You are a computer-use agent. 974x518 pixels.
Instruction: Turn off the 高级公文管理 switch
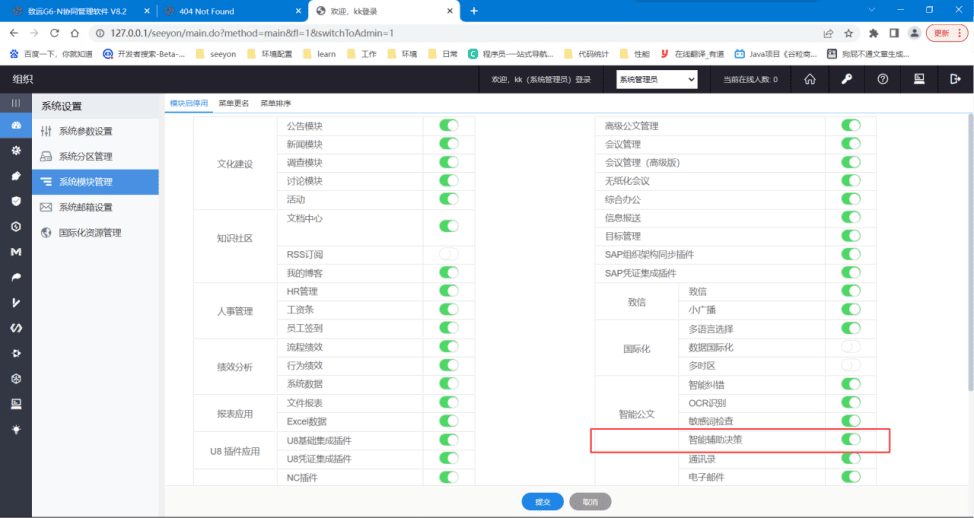click(851, 125)
